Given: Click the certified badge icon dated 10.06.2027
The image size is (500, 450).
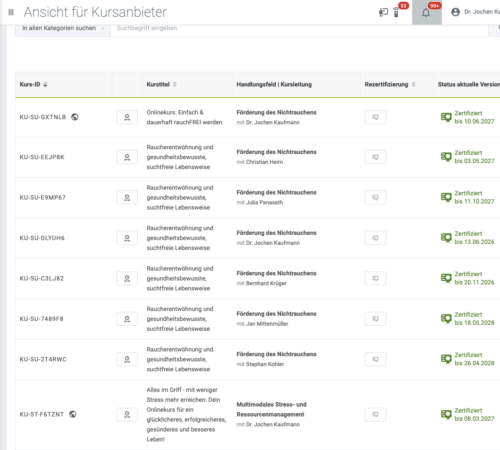Looking at the screenshot, I should pos(446,117).
